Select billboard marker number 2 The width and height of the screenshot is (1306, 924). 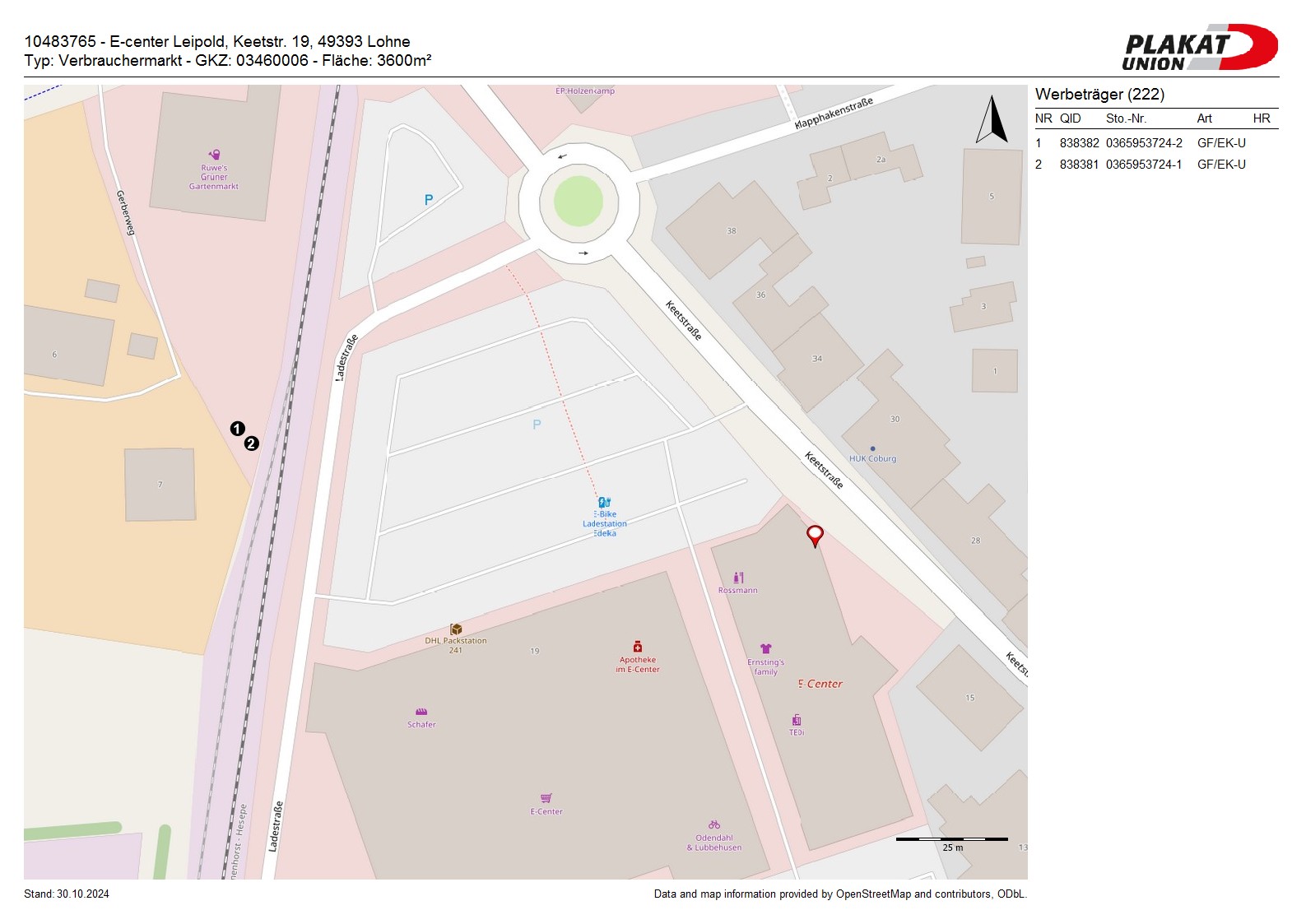click(x=252, y=443)
